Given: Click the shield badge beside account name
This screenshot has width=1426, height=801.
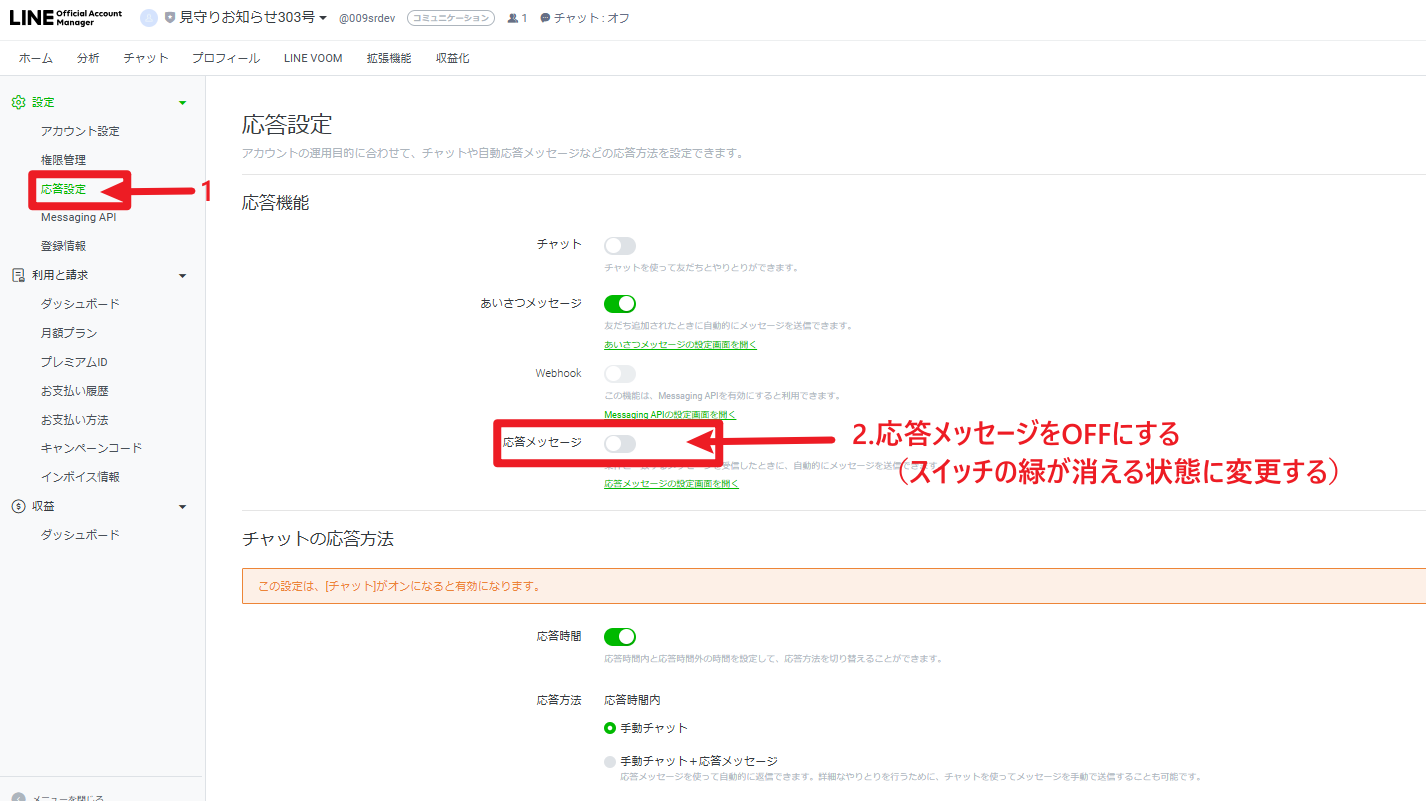Looking at the screenshot, I should pos(170,18).
